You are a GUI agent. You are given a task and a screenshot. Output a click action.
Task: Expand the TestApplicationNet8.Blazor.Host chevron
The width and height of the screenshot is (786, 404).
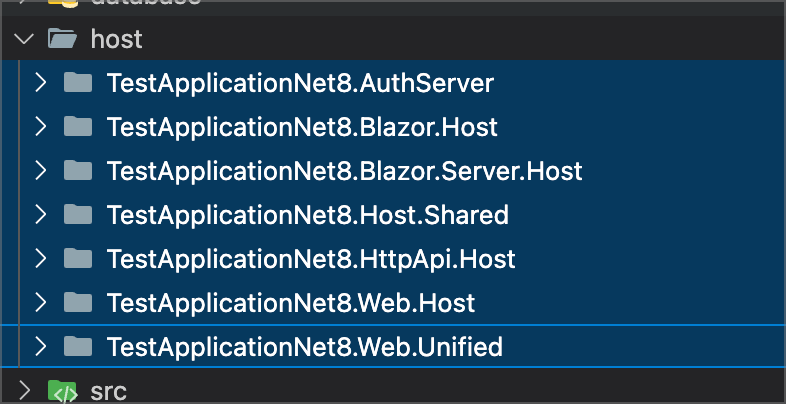pyautogui.click(x=41, y=127)
